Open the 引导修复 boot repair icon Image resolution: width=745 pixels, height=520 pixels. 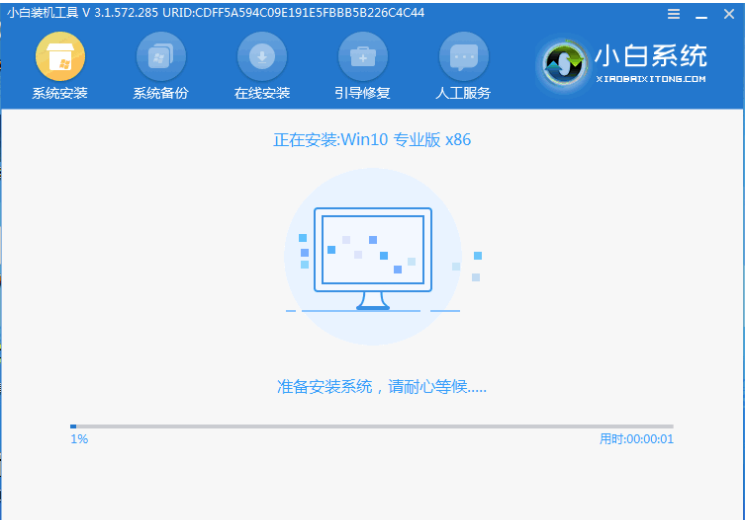click(x=363, y=57)
